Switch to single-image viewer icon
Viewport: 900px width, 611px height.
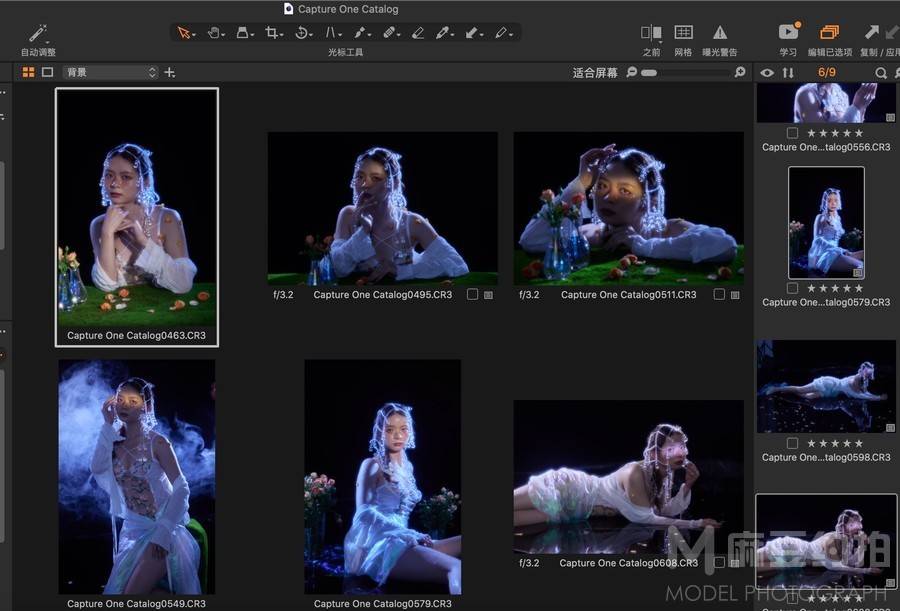(x=48, y=72)
